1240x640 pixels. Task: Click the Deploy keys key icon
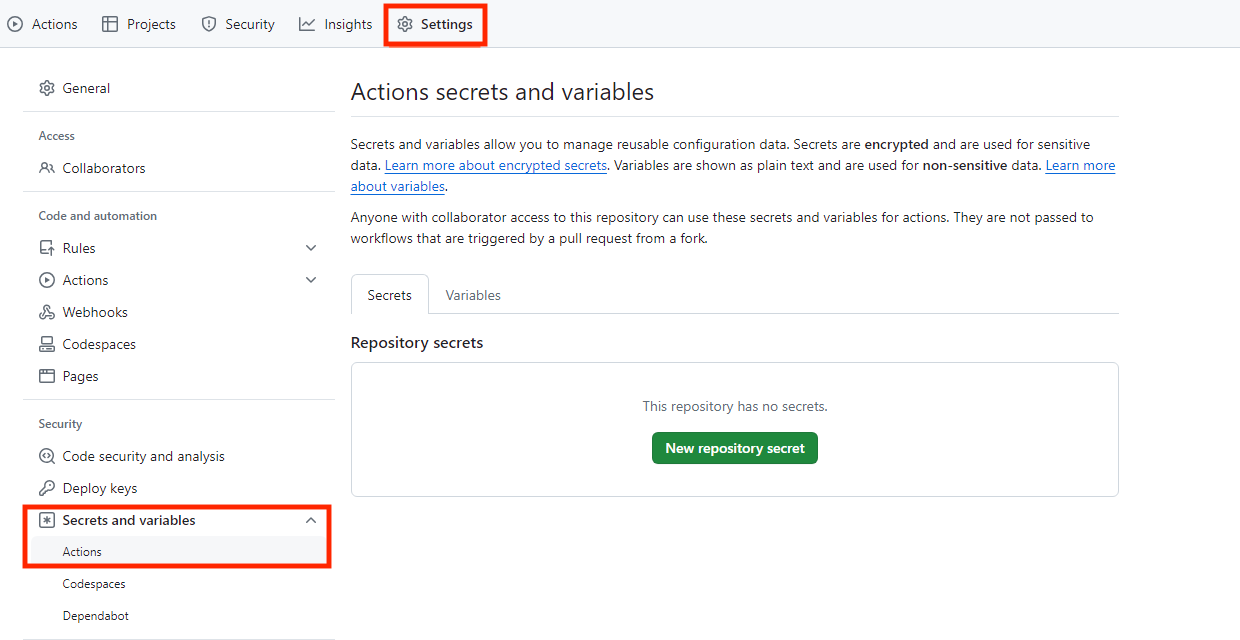[x=47, y=488]
